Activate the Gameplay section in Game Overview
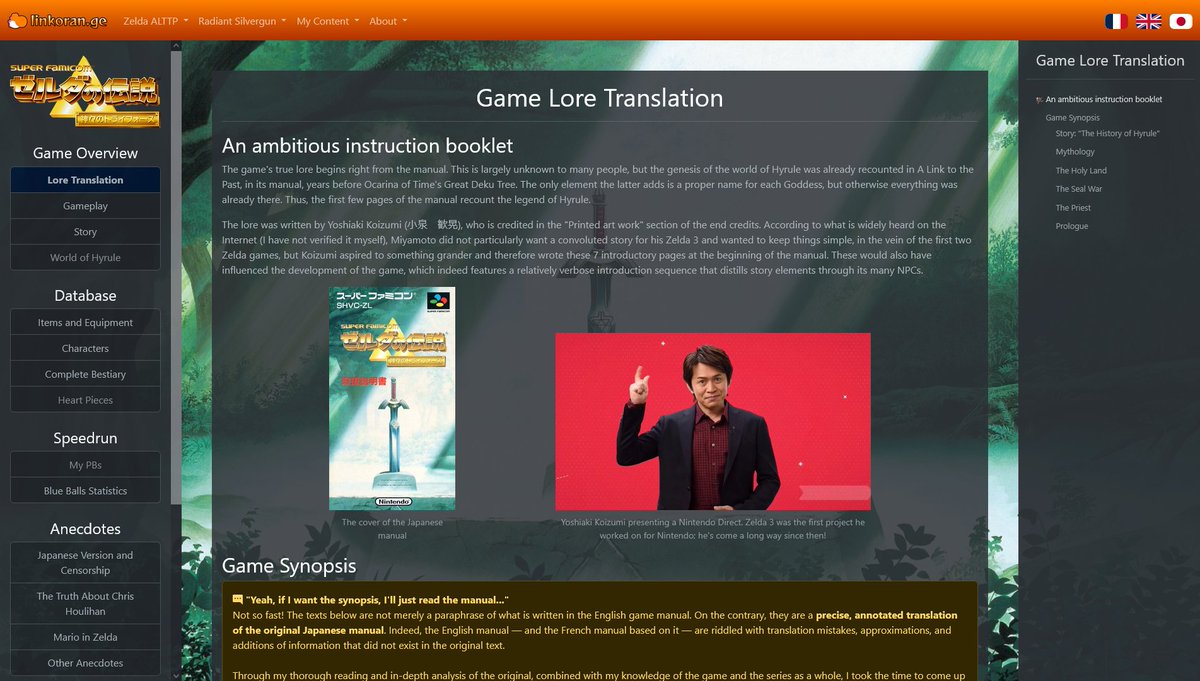The image size is (1200, 681). [85, 205]
